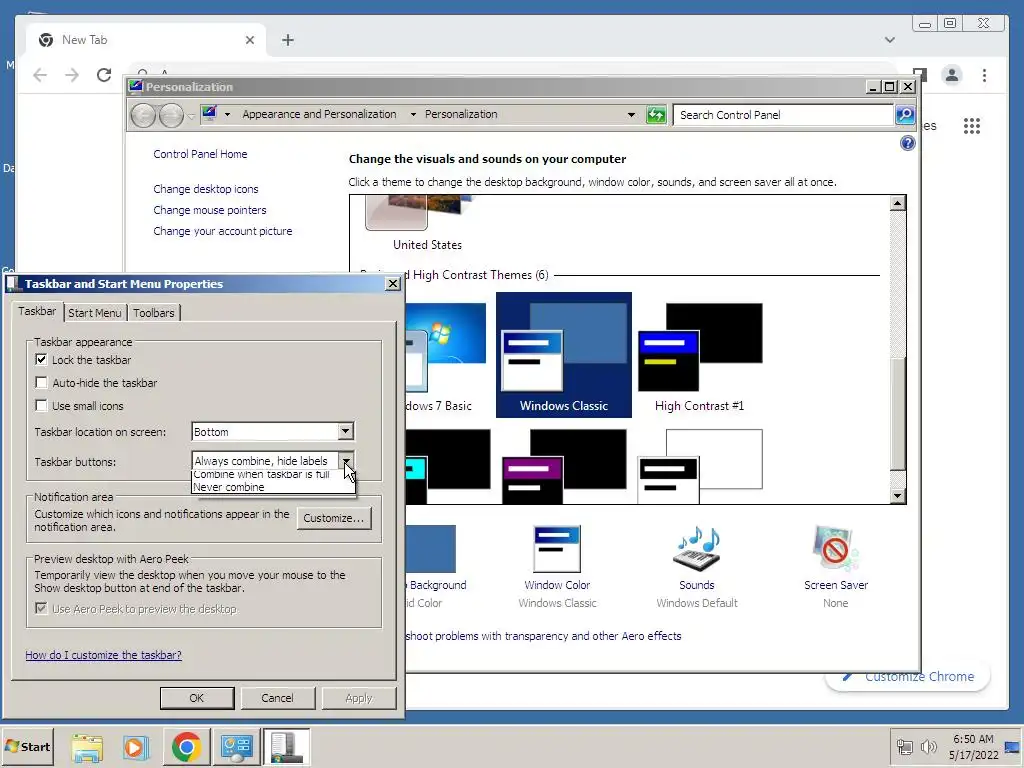Image resolution: width=1024 pixels, height=768 pixels.
Task: Select the High Contrast #1 theme
Action: coord(699,355)
